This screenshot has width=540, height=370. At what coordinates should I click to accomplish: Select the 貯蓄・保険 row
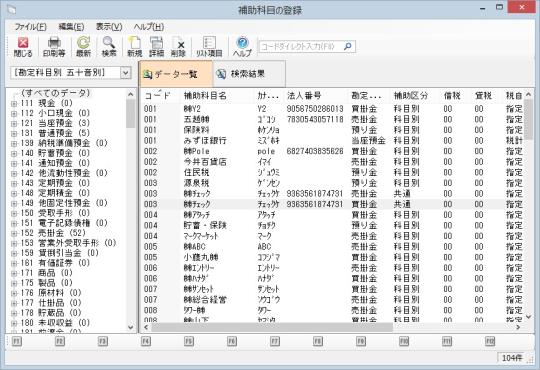332,225
